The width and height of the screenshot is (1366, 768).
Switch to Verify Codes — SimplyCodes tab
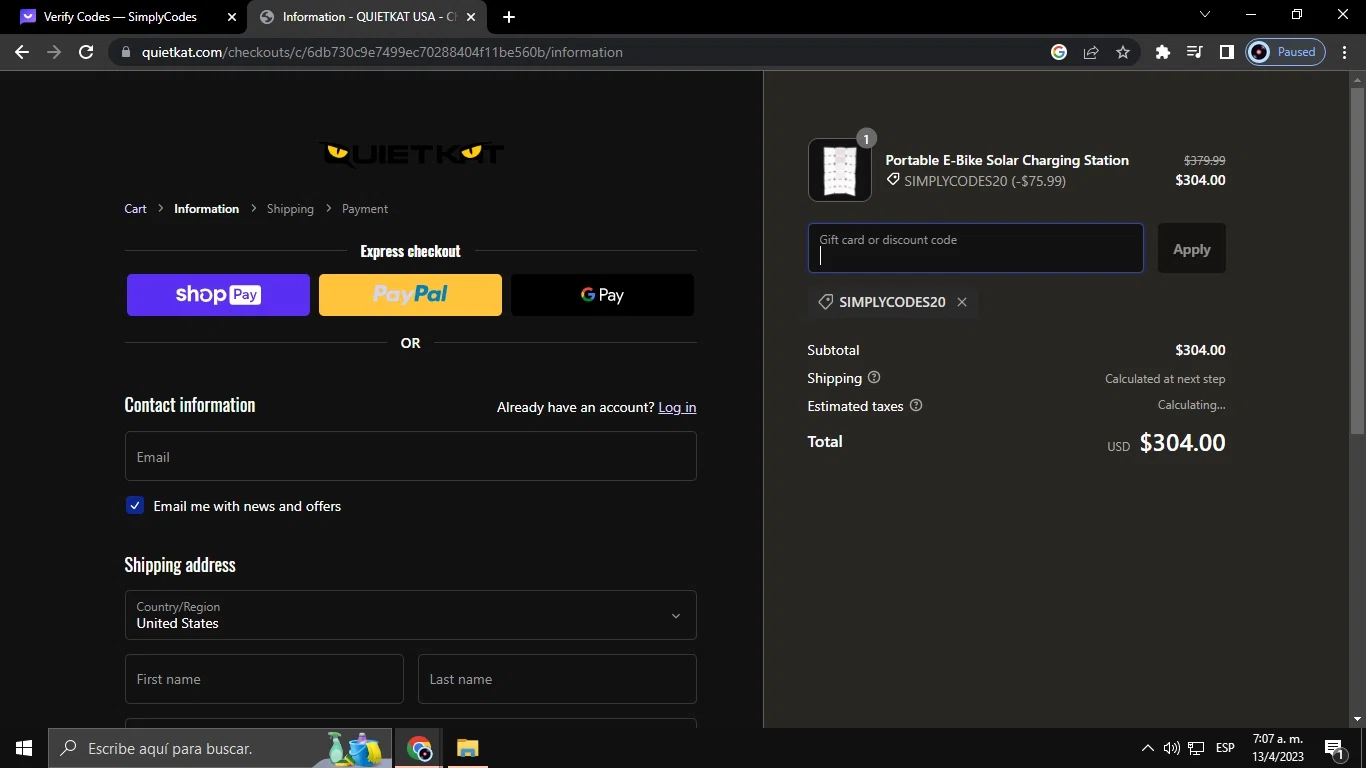(120, 17)
